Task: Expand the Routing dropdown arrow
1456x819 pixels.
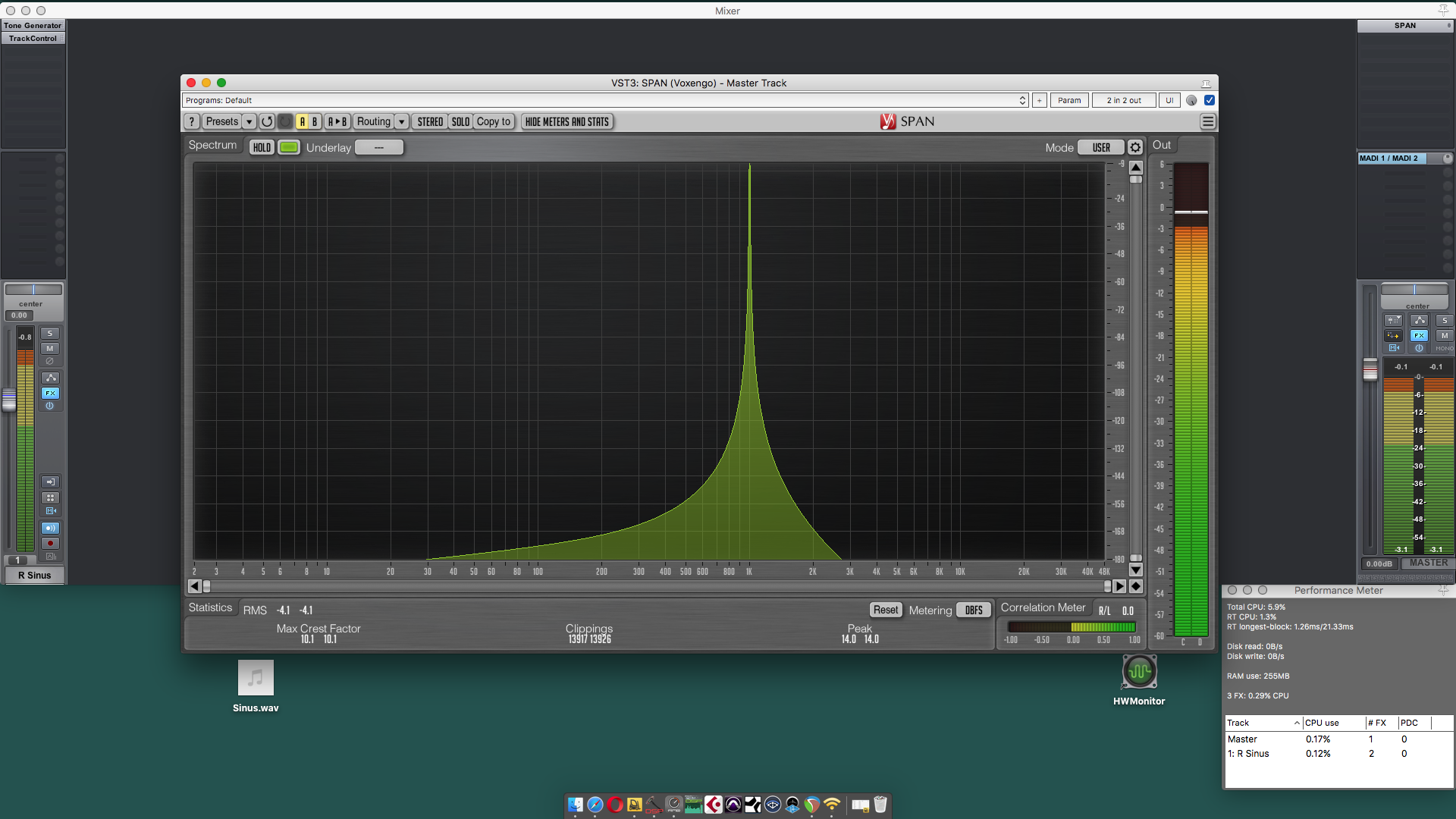Action: [402, 121]
